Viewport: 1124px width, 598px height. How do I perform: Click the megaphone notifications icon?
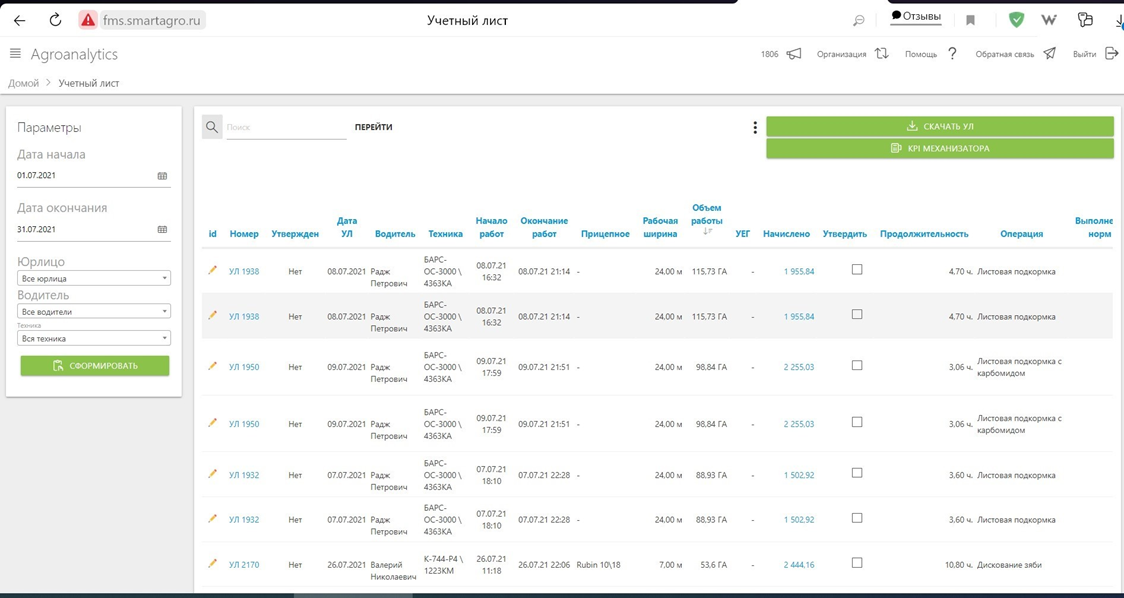(794, 54)
